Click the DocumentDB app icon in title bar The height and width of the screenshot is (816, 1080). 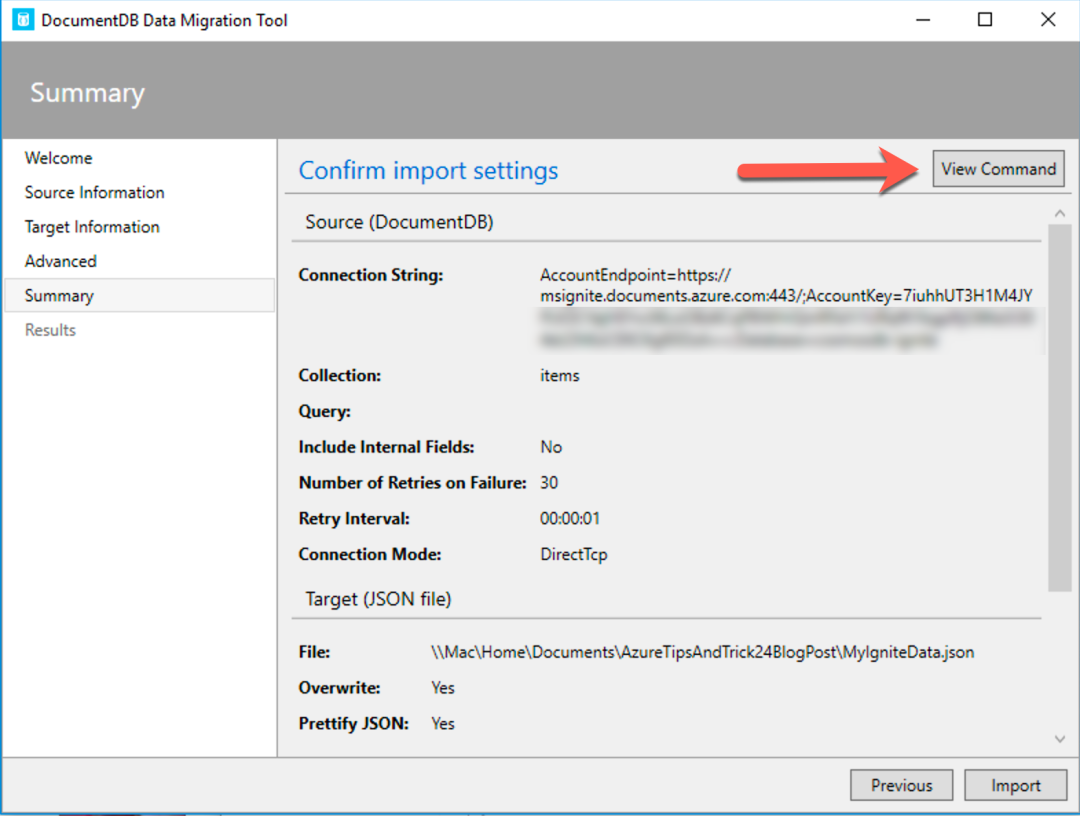coord(23,20)
